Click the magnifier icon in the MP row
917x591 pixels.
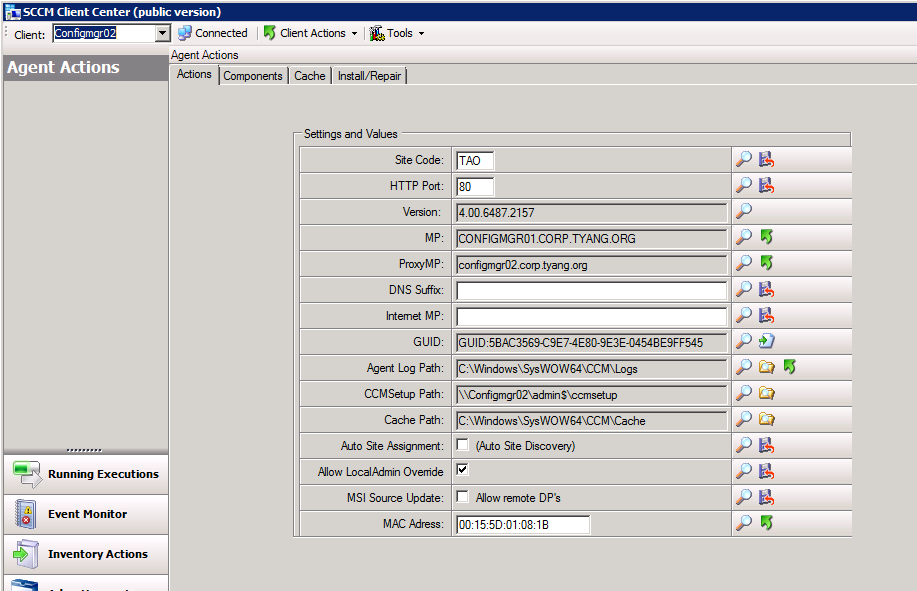[743, 237]
